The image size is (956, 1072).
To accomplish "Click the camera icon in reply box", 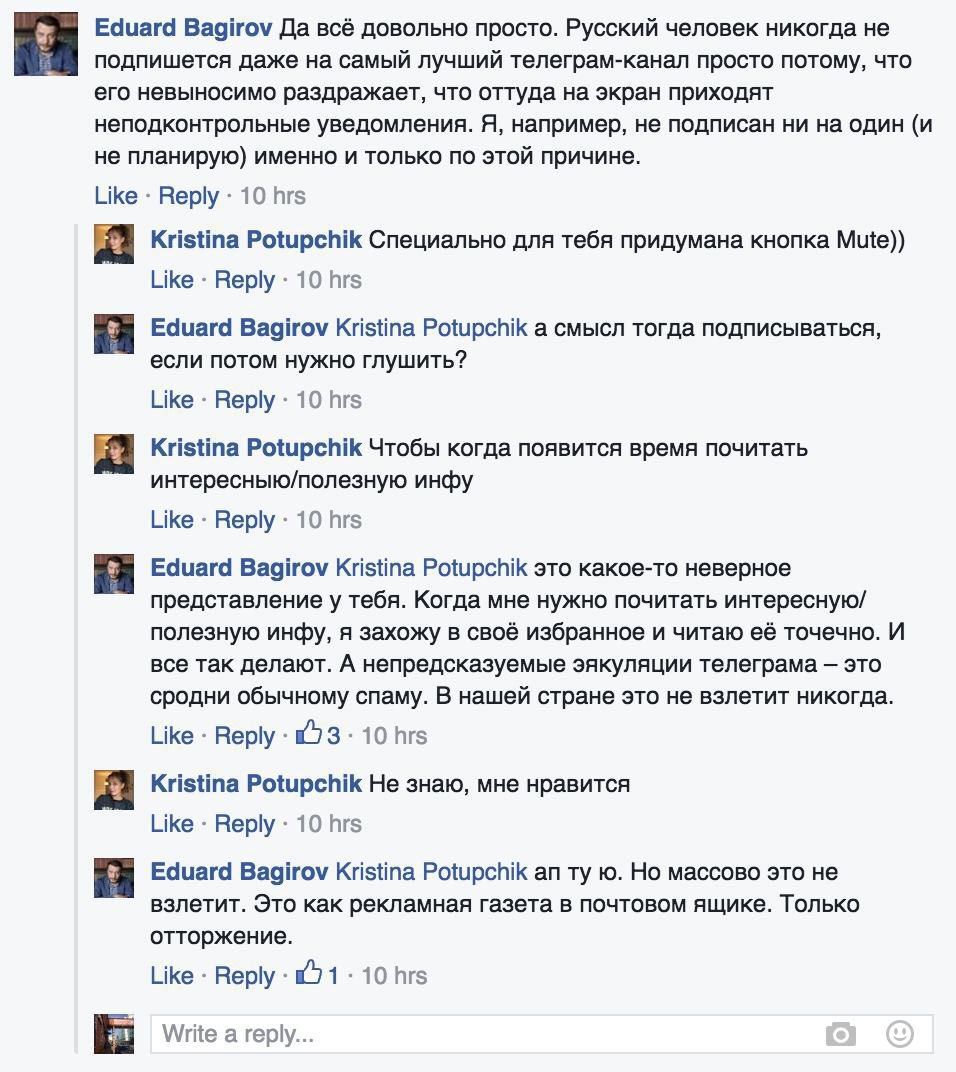I will click(x=841, y=1033).
